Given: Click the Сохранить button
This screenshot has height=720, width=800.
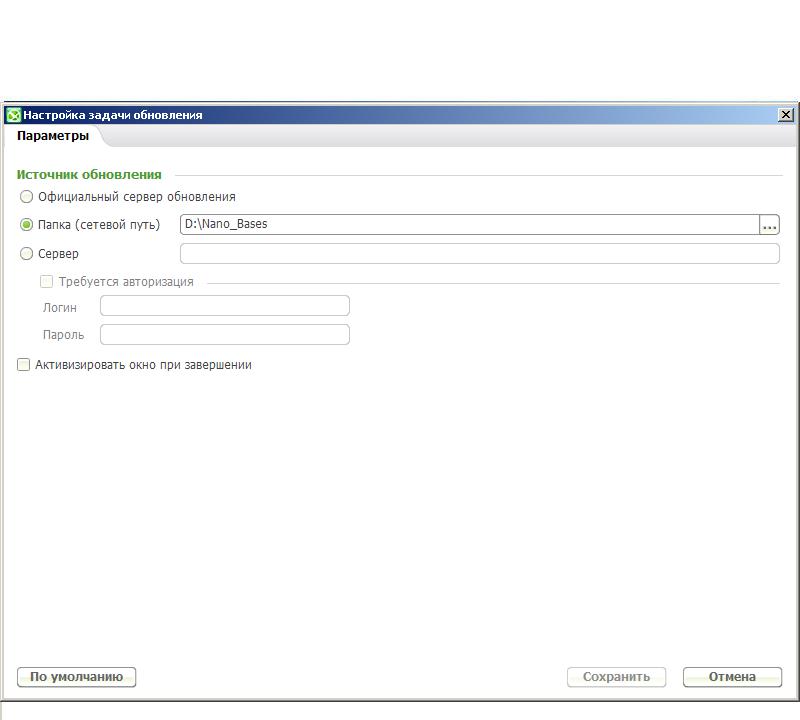Looking at the screenshot, I should [x=616, y=677].
